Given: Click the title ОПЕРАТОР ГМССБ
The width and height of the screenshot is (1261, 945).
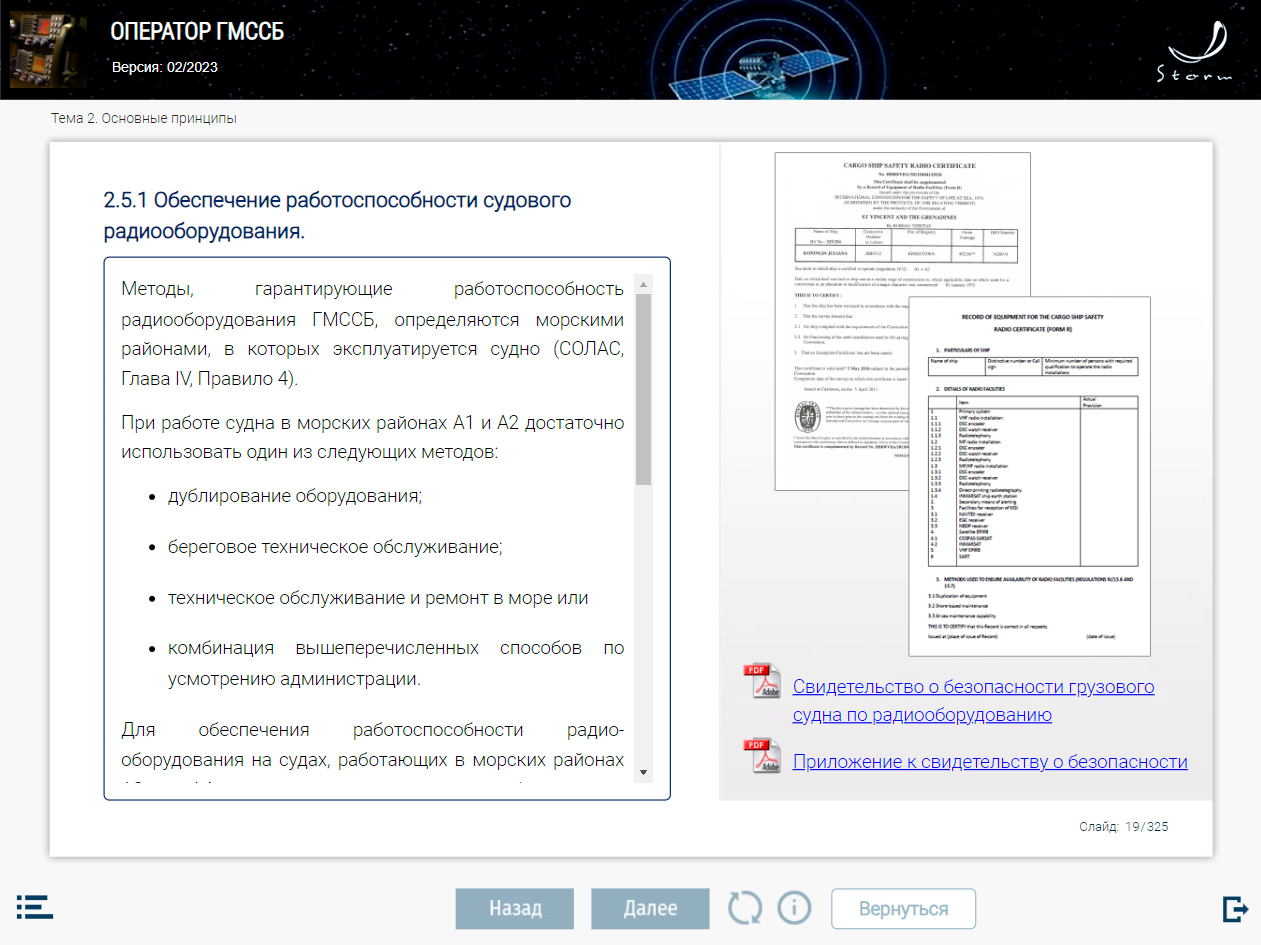Looking at the screenshot, I should pos(197,32).
